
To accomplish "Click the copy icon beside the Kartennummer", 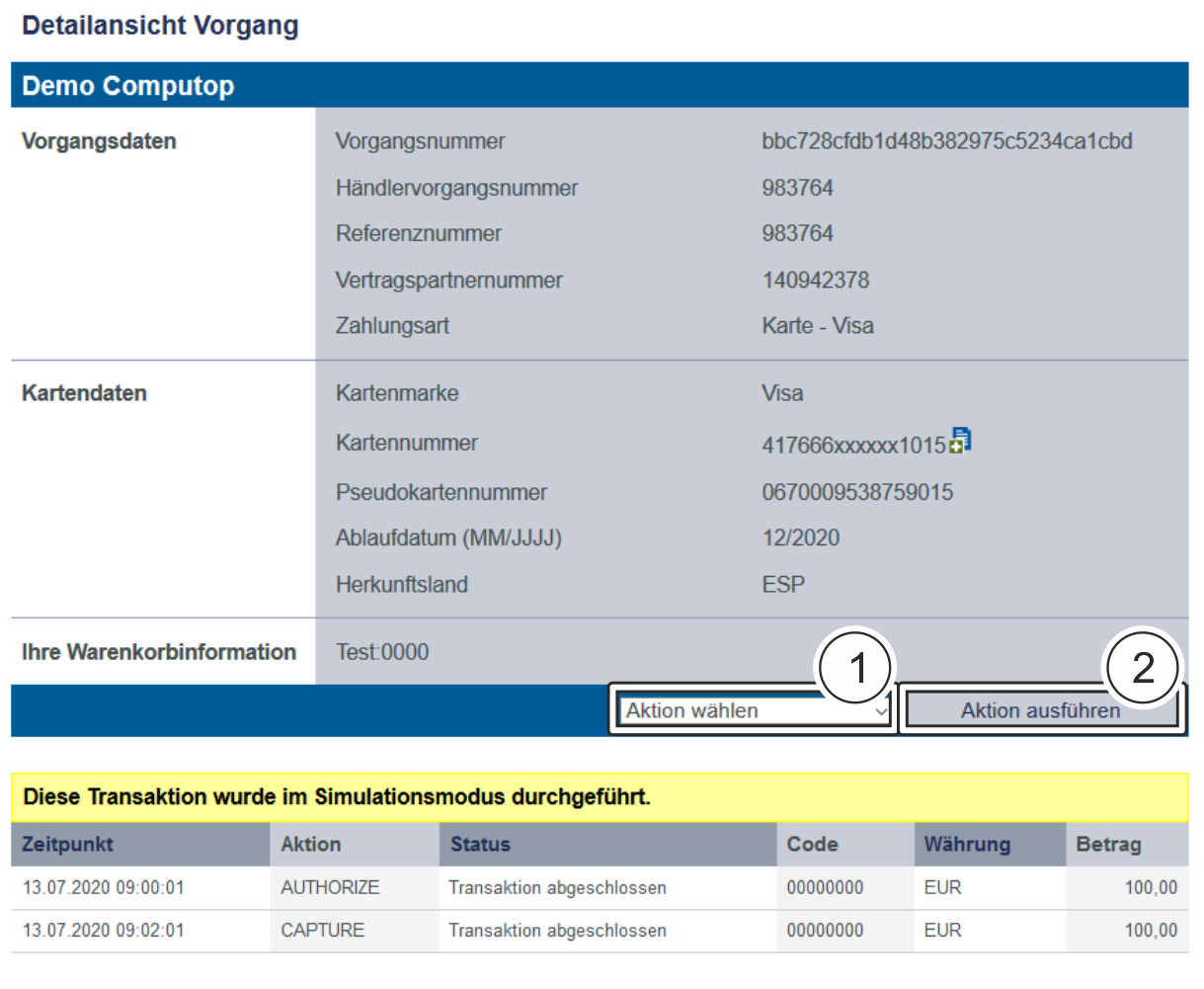I will pyautogui.click(x=959, y=442).
